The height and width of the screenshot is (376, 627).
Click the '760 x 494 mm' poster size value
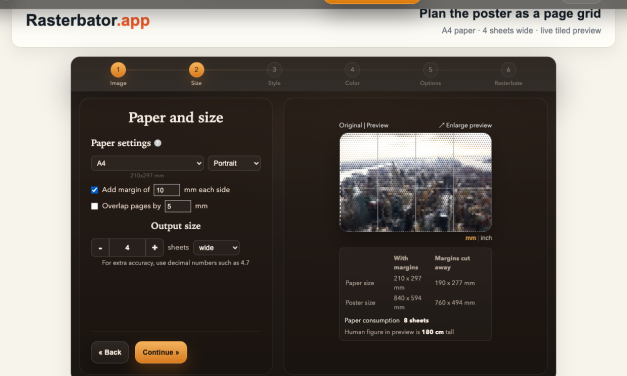pyautogui.click(x=455, y=303)
